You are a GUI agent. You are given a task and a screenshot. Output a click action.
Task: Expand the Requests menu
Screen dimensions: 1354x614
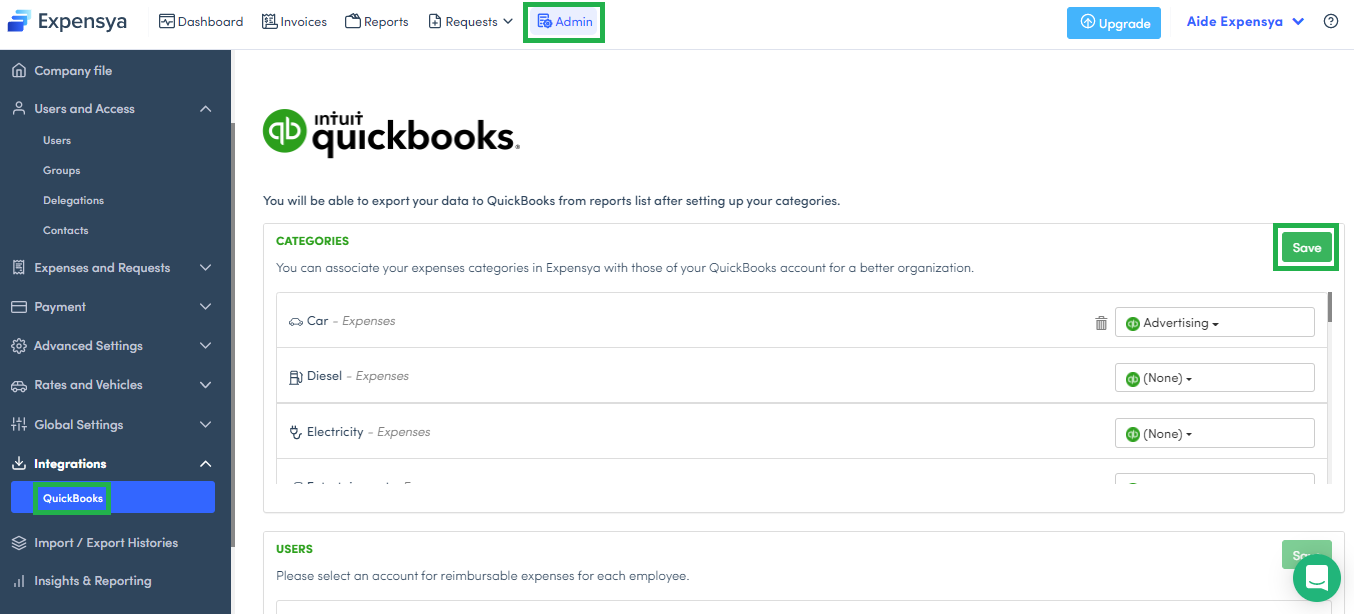[470, 22]
